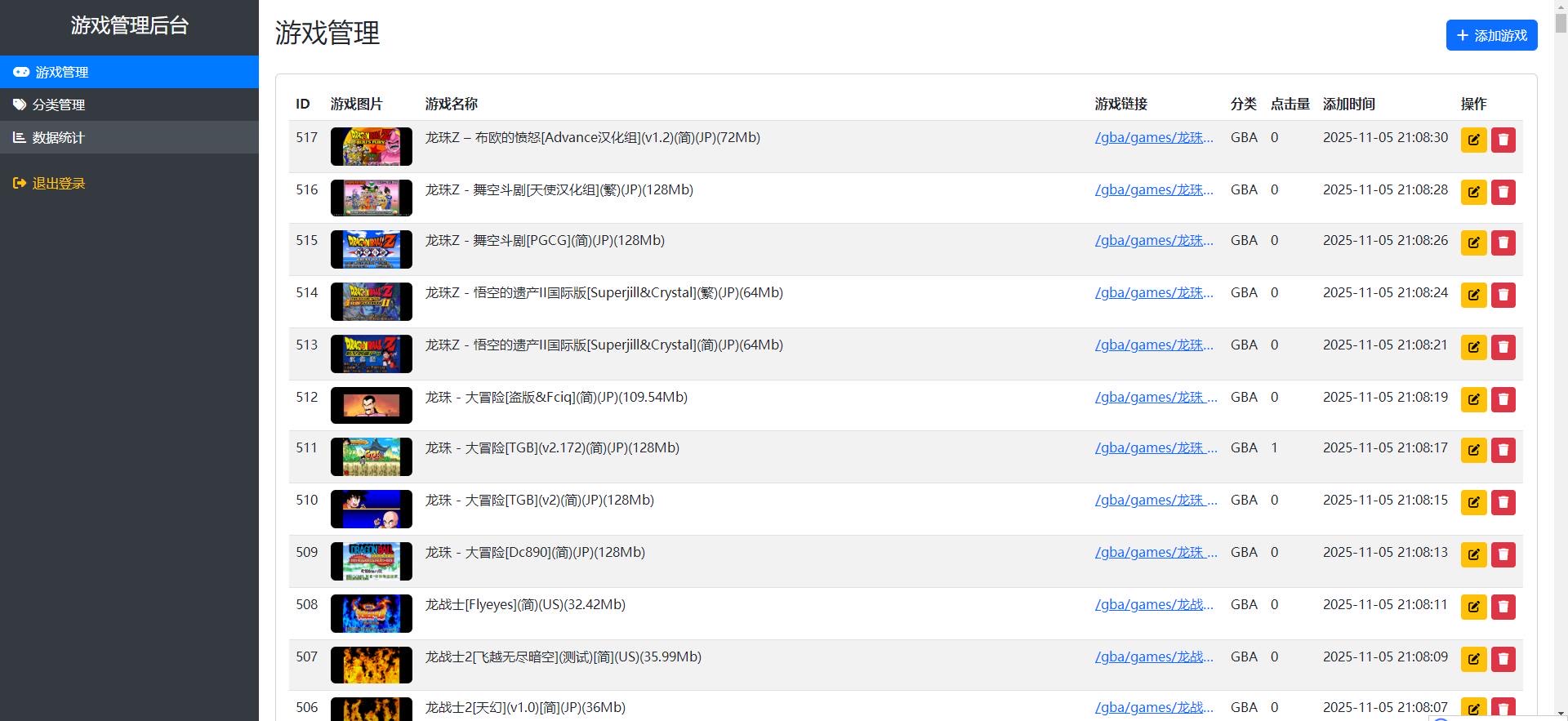Click thumbnail image of game 517
The width and height of the screenshot is (1568, 721).
coord(371,147)
